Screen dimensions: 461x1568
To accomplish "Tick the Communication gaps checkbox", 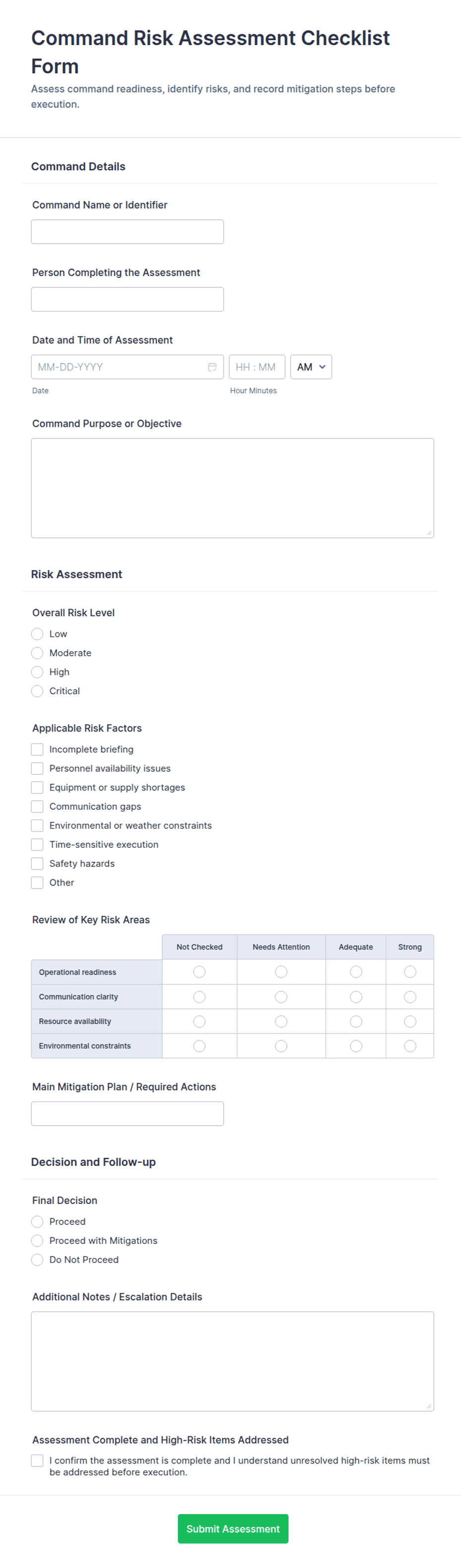I will tap(37, 806).
